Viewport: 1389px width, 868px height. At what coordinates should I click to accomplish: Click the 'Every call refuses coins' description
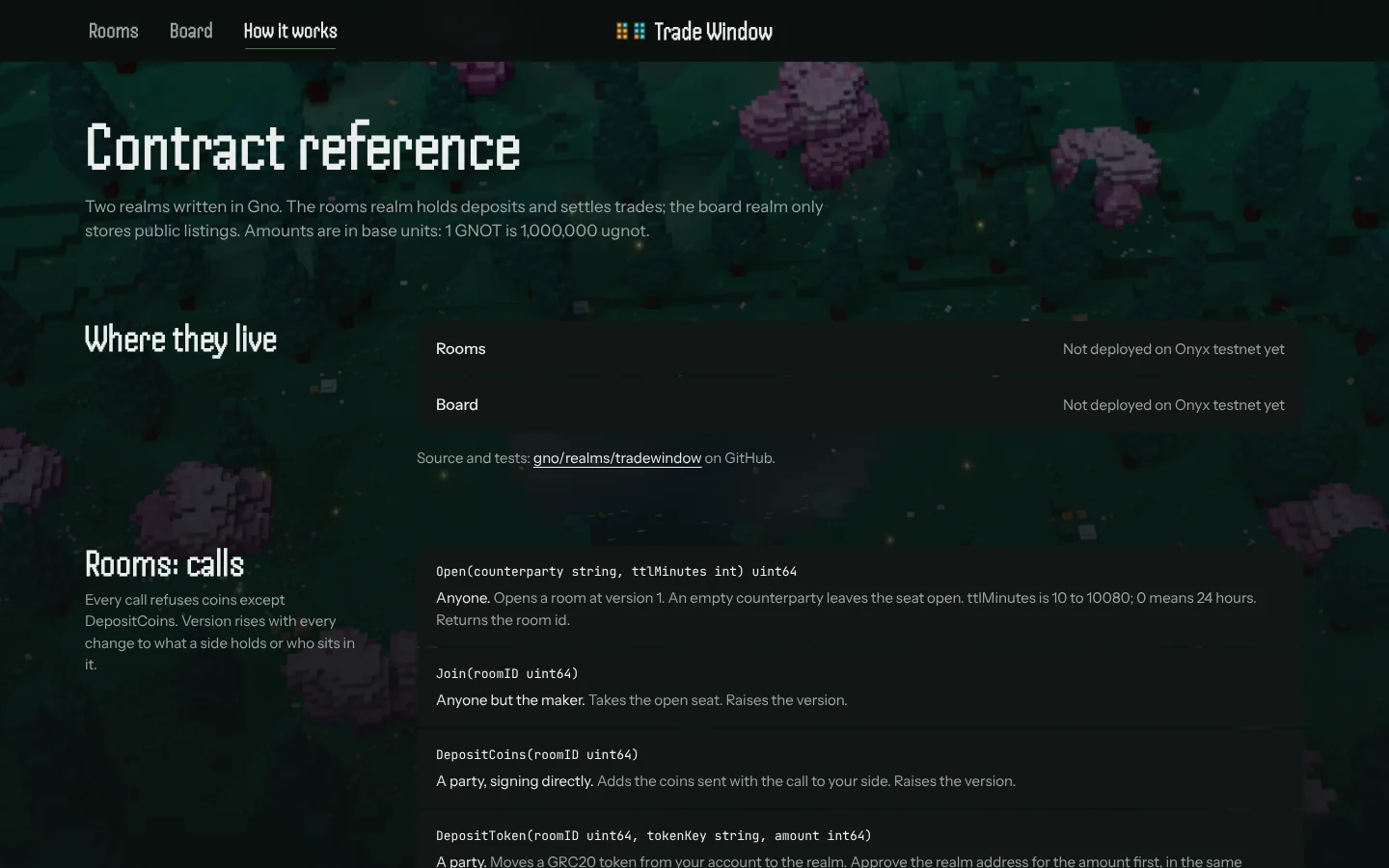221,632
